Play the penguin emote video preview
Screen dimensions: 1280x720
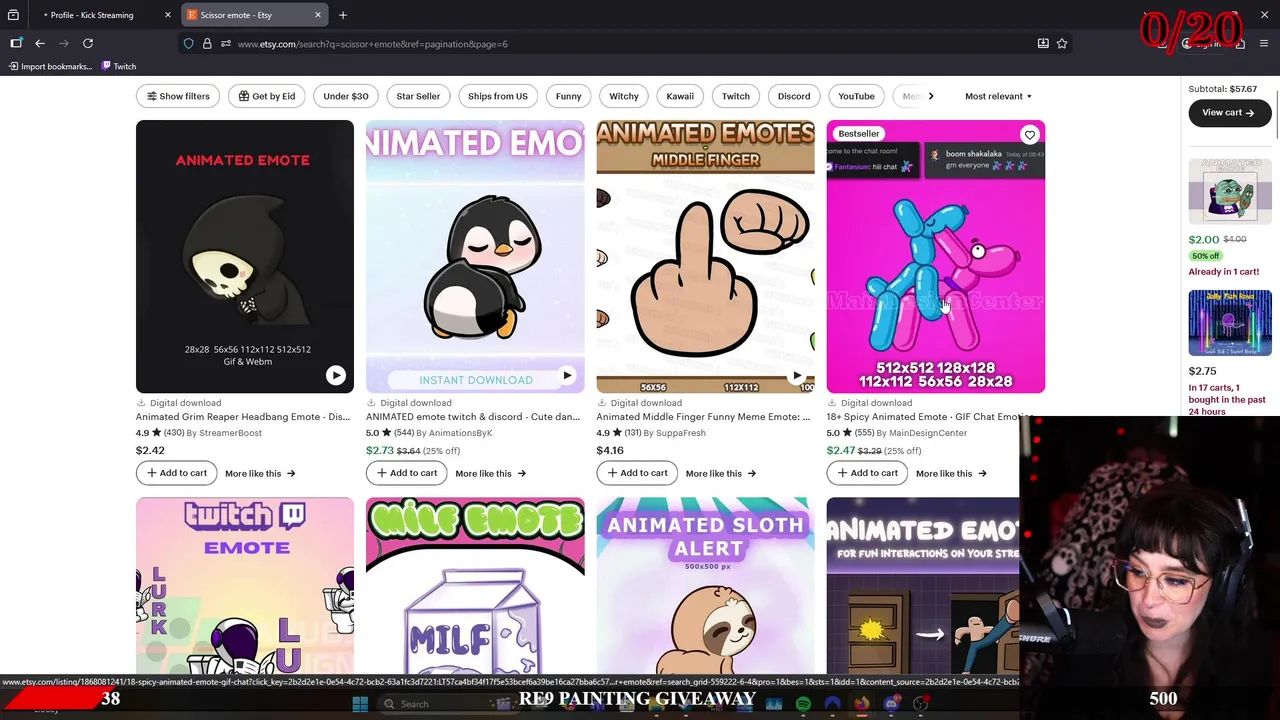coord(566,375)
